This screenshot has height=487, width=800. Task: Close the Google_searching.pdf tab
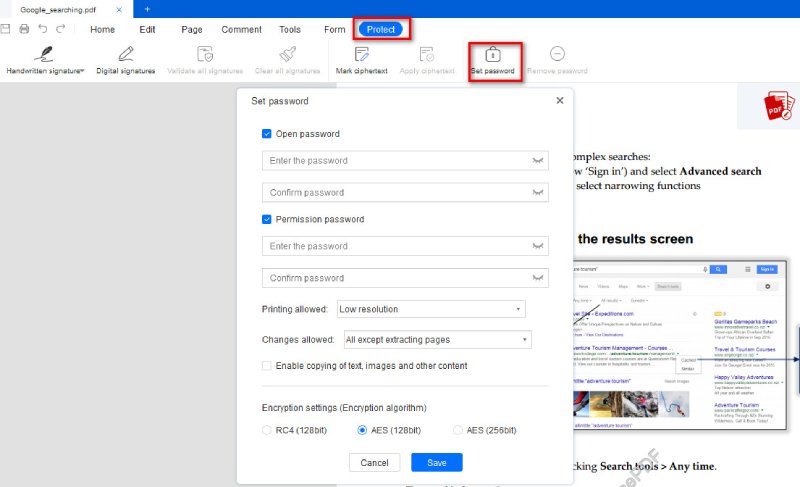(119, 10)
